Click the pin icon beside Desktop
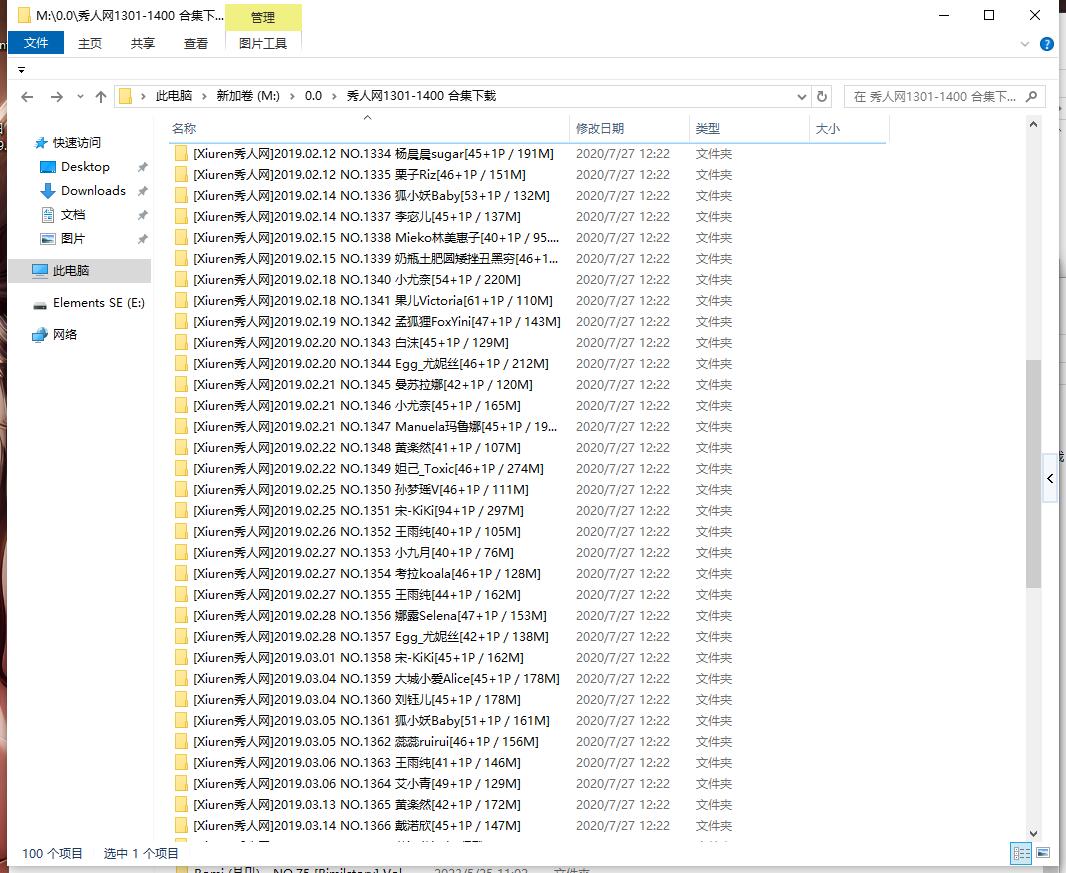The height and width of the screenshot is (873, 1066). (142, 167)
